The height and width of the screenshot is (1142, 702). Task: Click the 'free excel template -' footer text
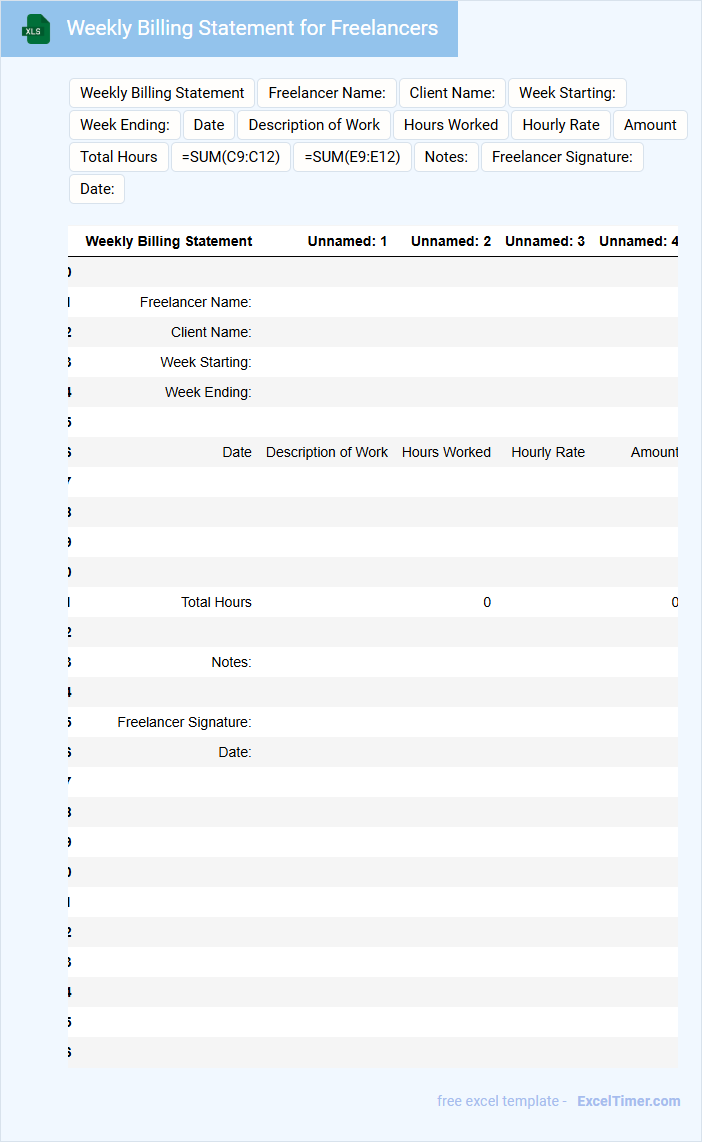502,1101
